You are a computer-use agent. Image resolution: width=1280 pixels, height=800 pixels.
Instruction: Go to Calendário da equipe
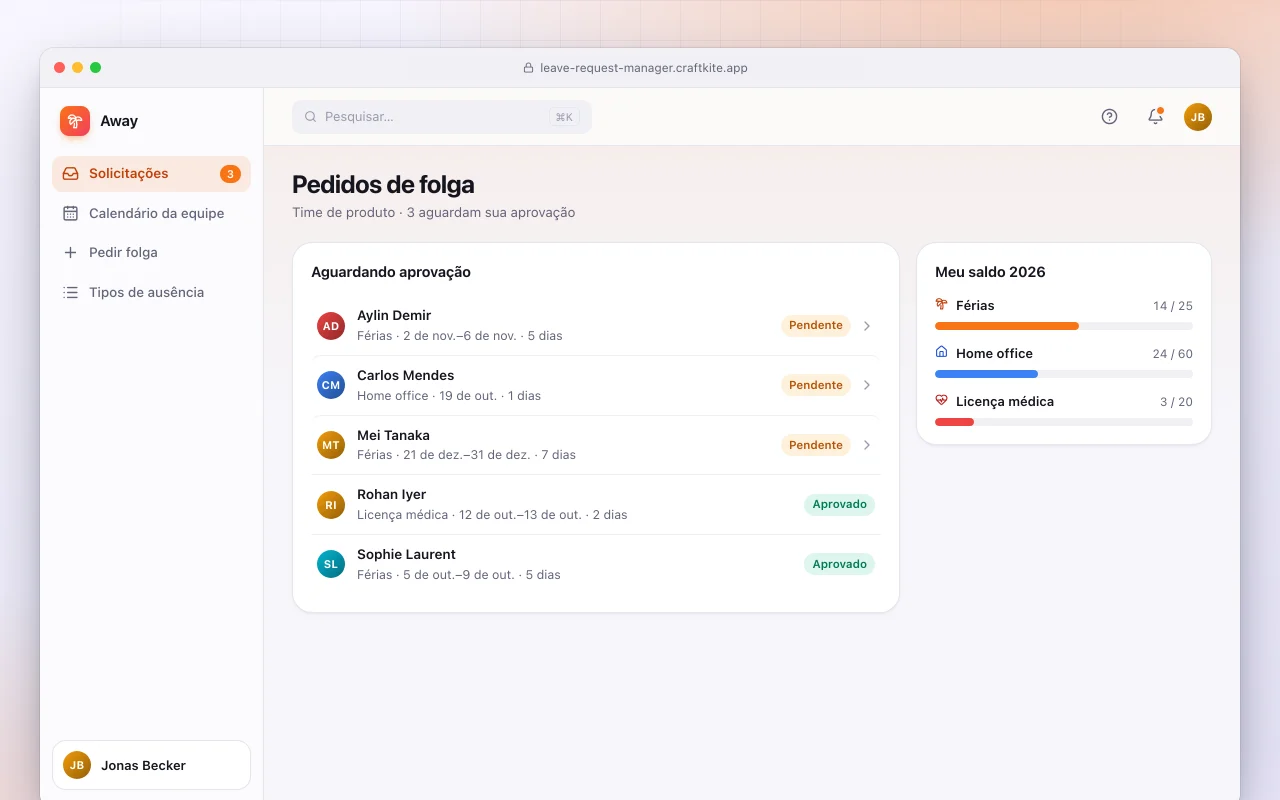click(x=151, y=213)
